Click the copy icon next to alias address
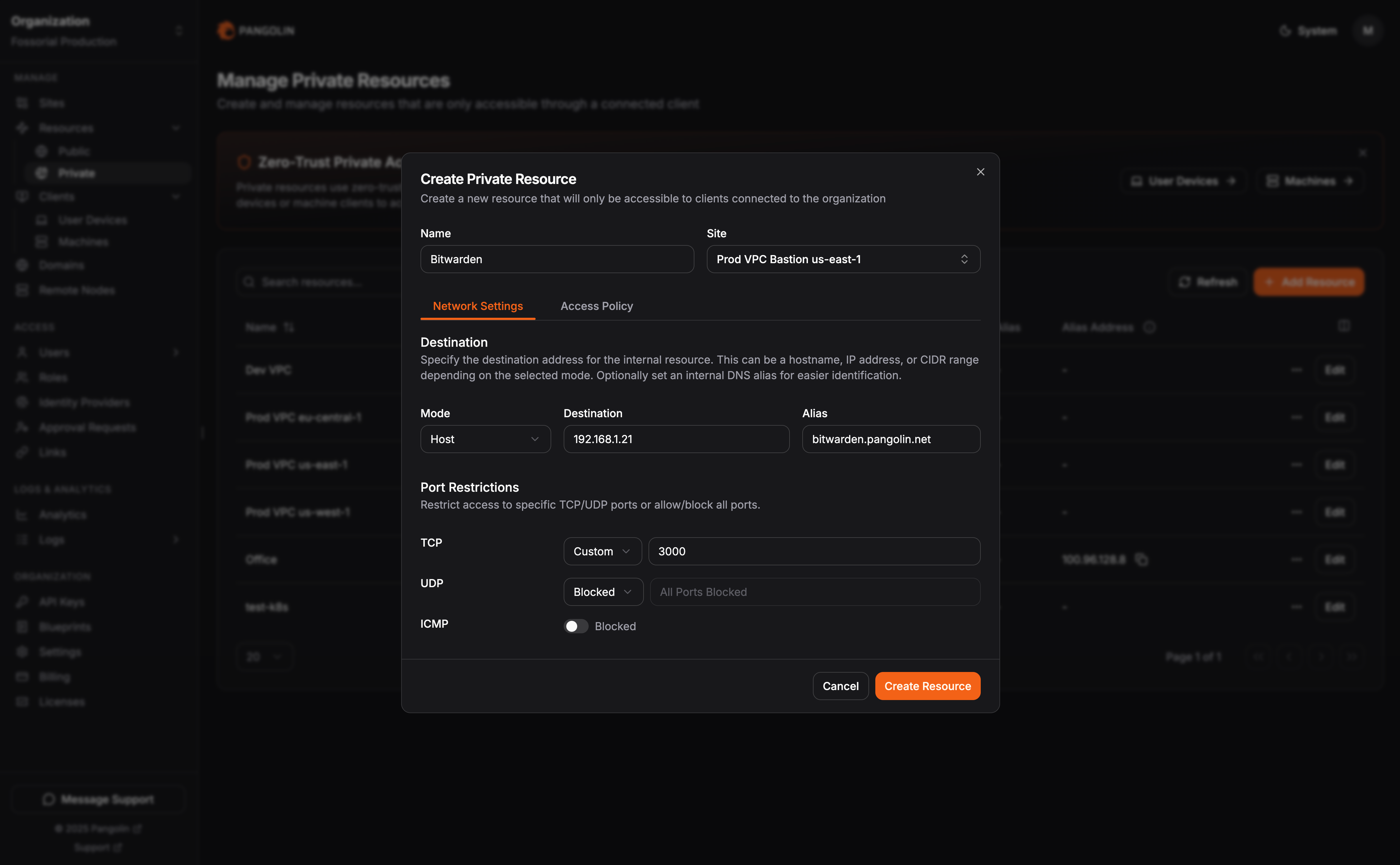 1141,559
